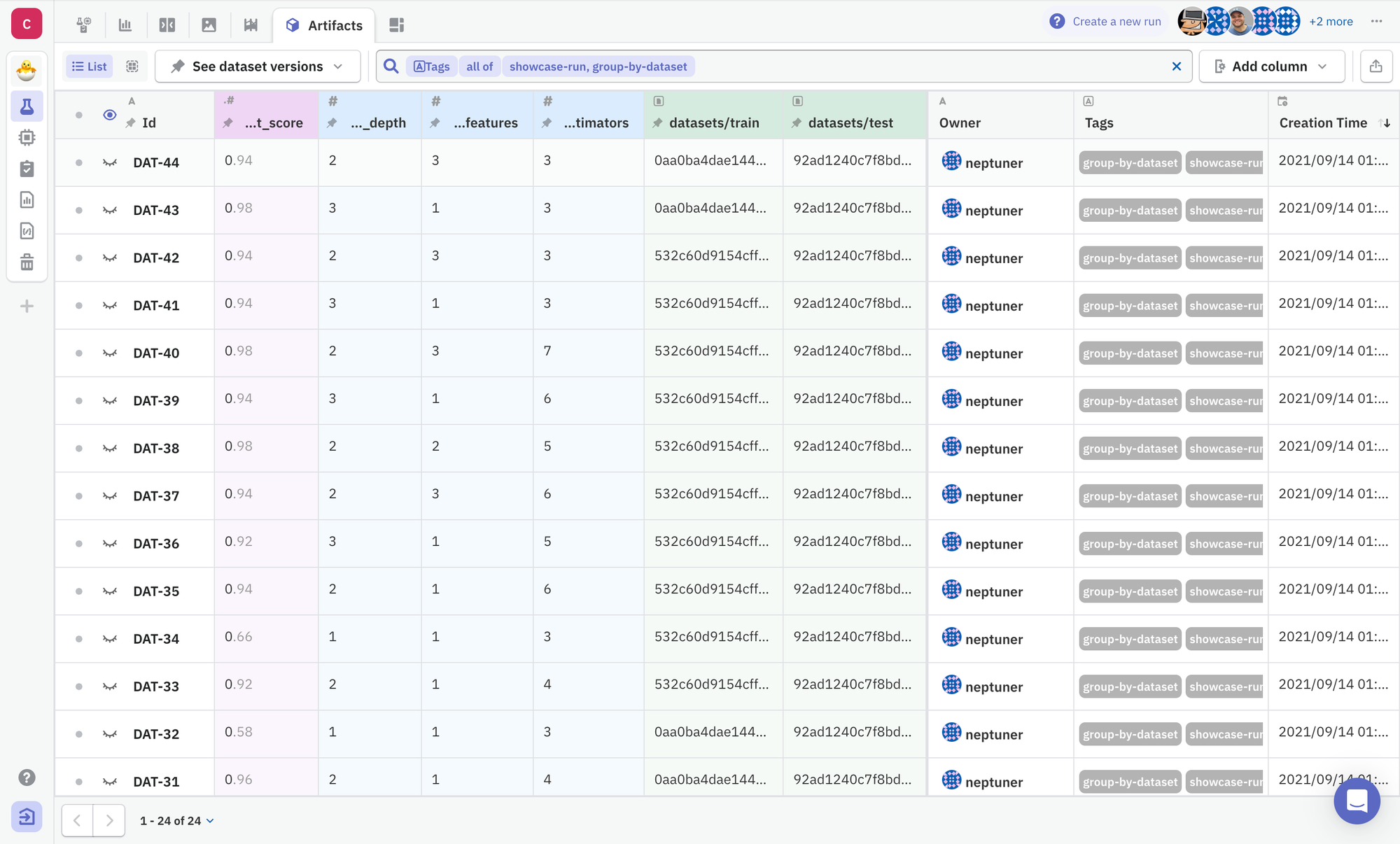Open the images tab icon
Screen dimensions: 1400x844
click(x=209, y=25)
